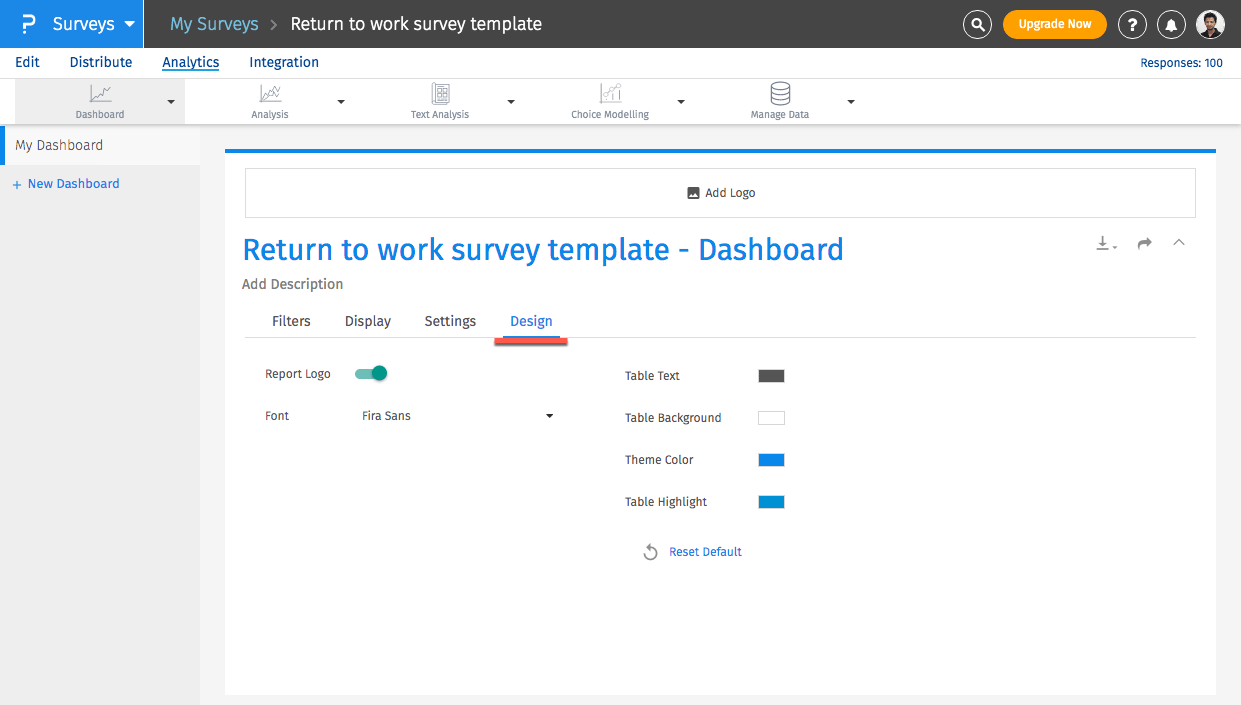Click the Add Logo area
1241x705 pixels.
point(720,193)
